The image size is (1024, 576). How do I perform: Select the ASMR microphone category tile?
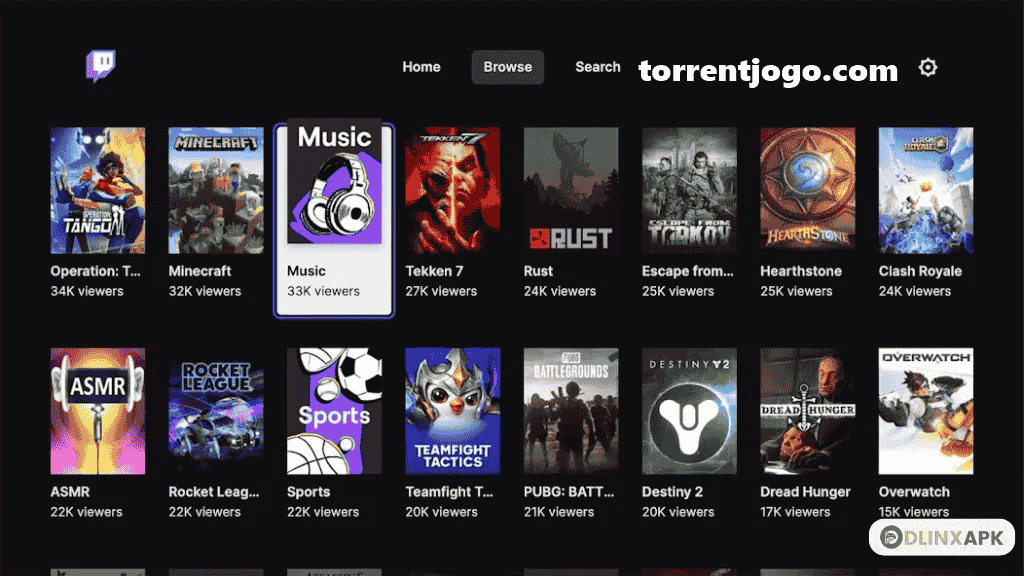(x=97, y=410)
